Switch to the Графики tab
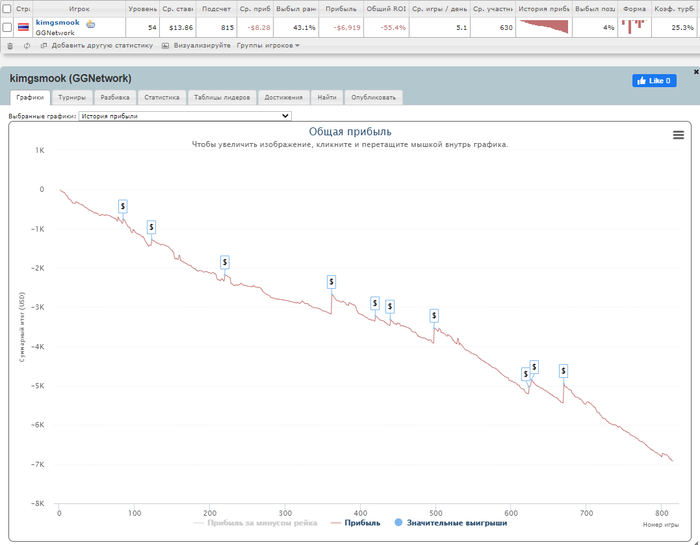 click(x=30, y=97)
